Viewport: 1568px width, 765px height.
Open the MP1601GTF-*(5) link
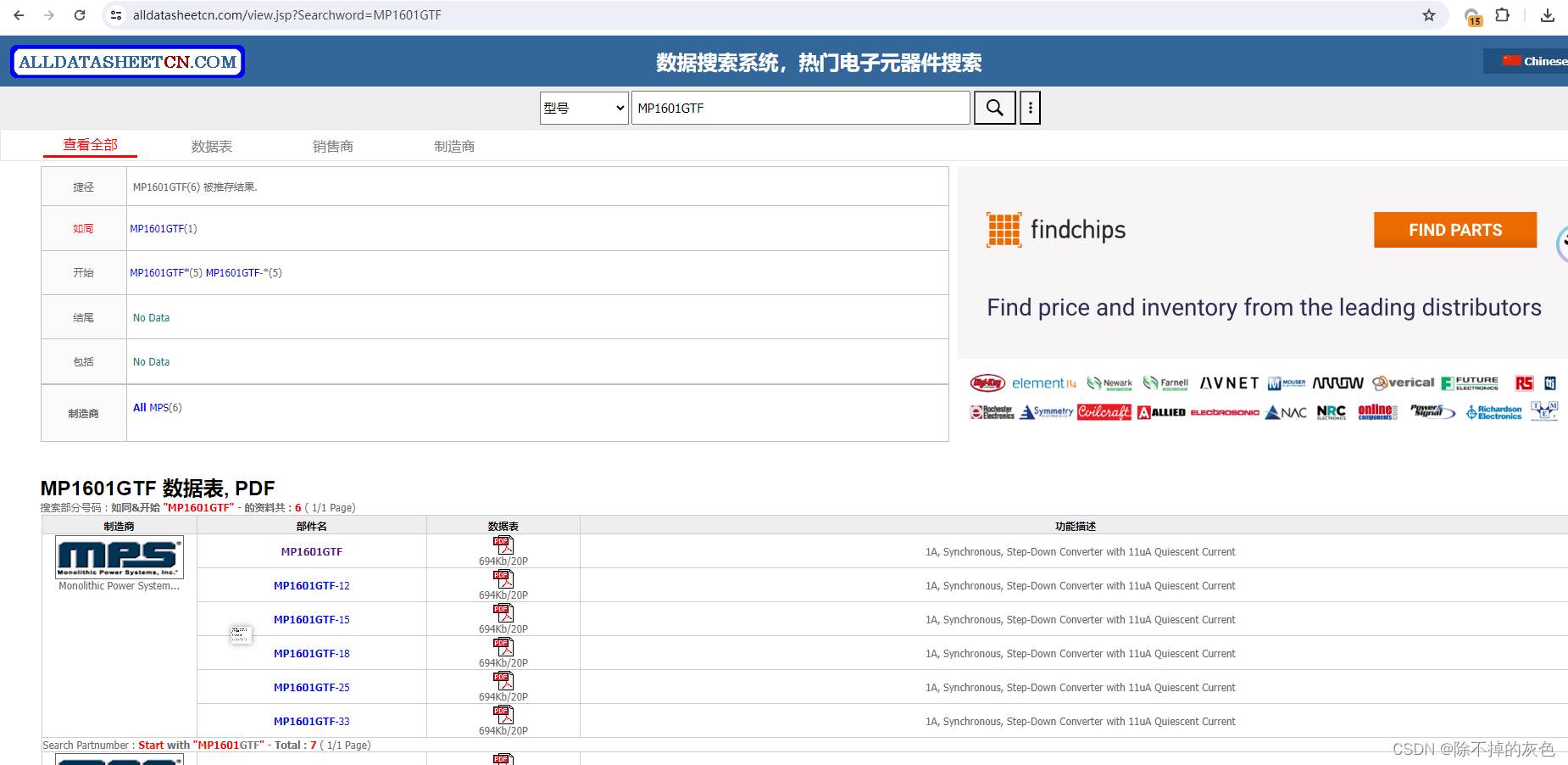coord(244,273)
